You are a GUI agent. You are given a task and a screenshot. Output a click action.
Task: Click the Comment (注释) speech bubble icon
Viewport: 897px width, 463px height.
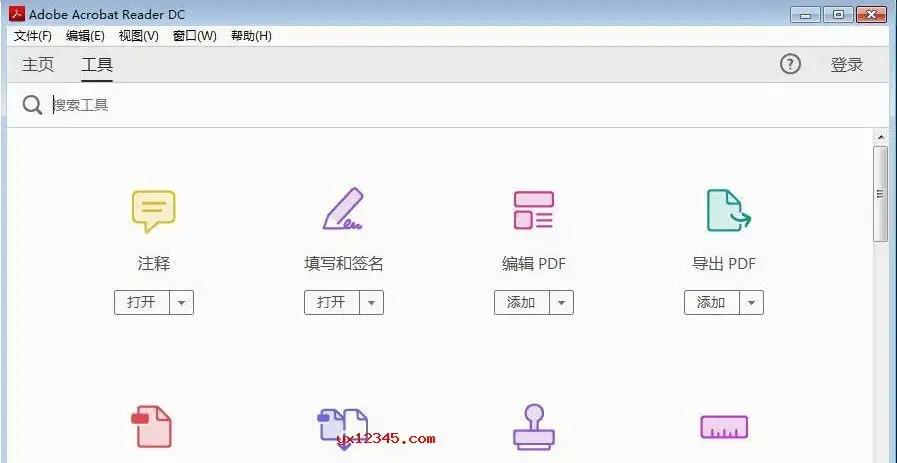click(x=153, y=211)
